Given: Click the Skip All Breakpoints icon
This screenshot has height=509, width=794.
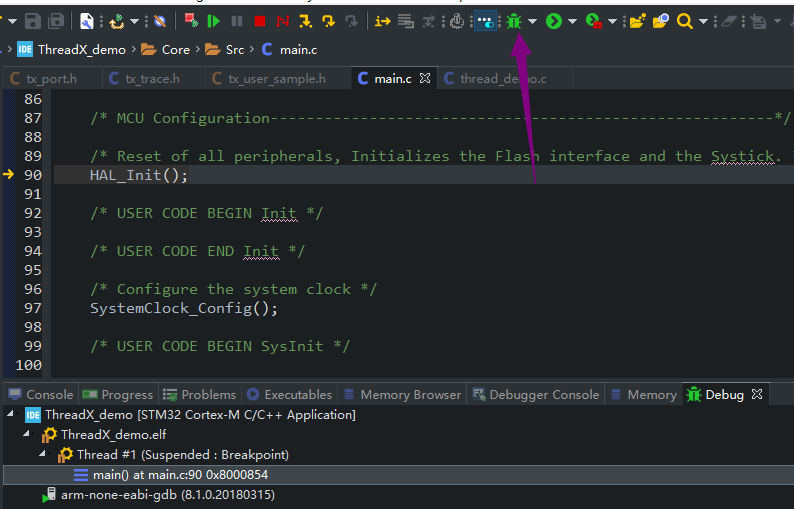Looking at the screenshot, I should pos(160,21).
